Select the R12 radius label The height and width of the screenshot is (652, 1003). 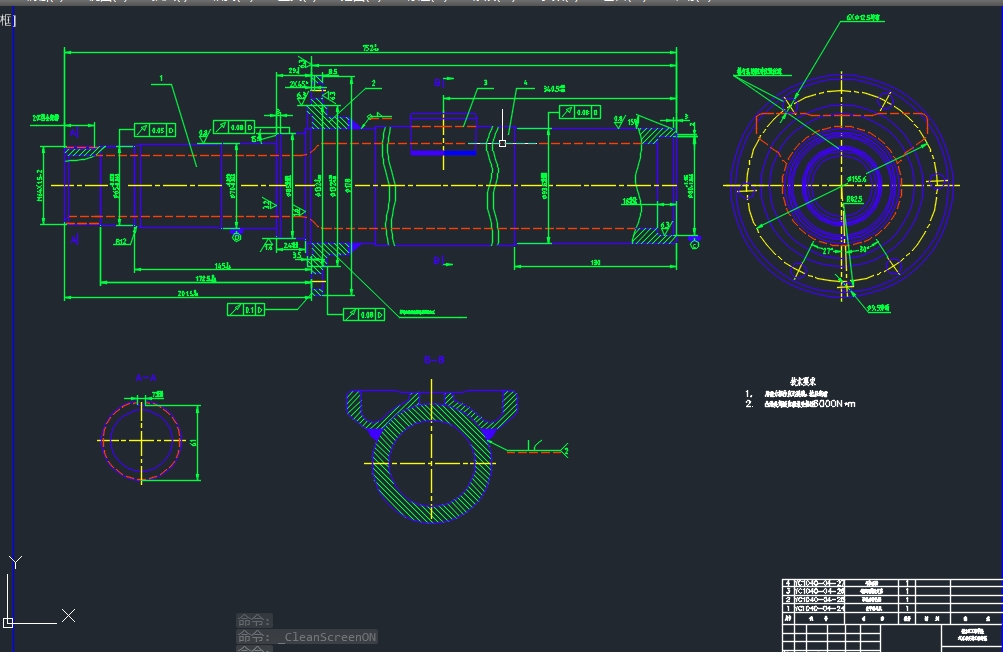[x=120, y=242]
